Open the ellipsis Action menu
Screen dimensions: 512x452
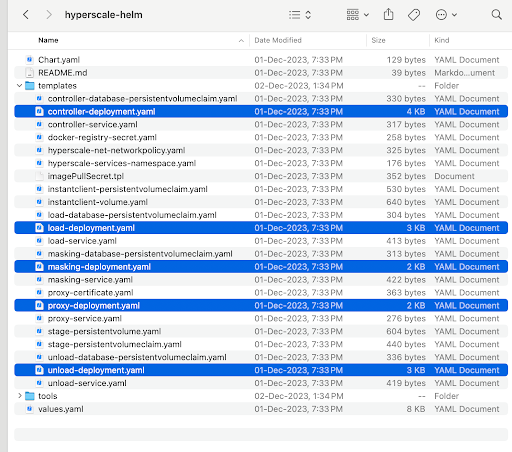point(446,15)
